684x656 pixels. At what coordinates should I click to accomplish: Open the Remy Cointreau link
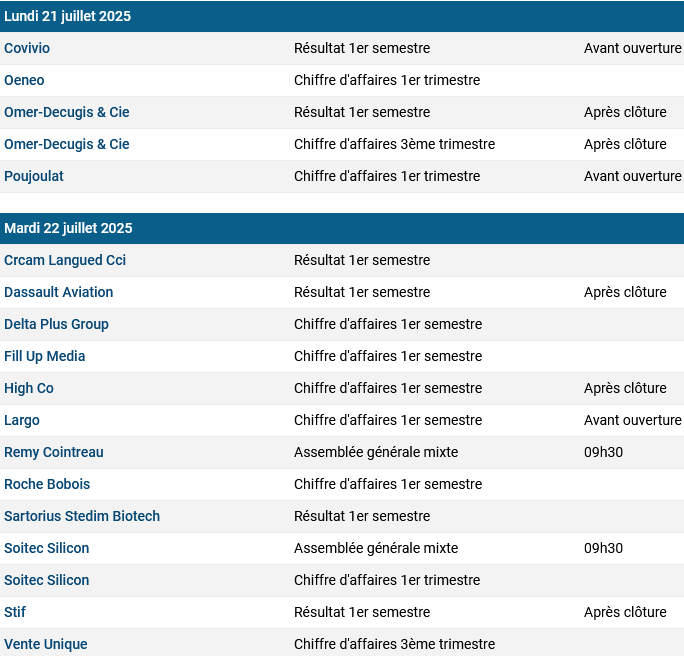click(x=54, y=452)
